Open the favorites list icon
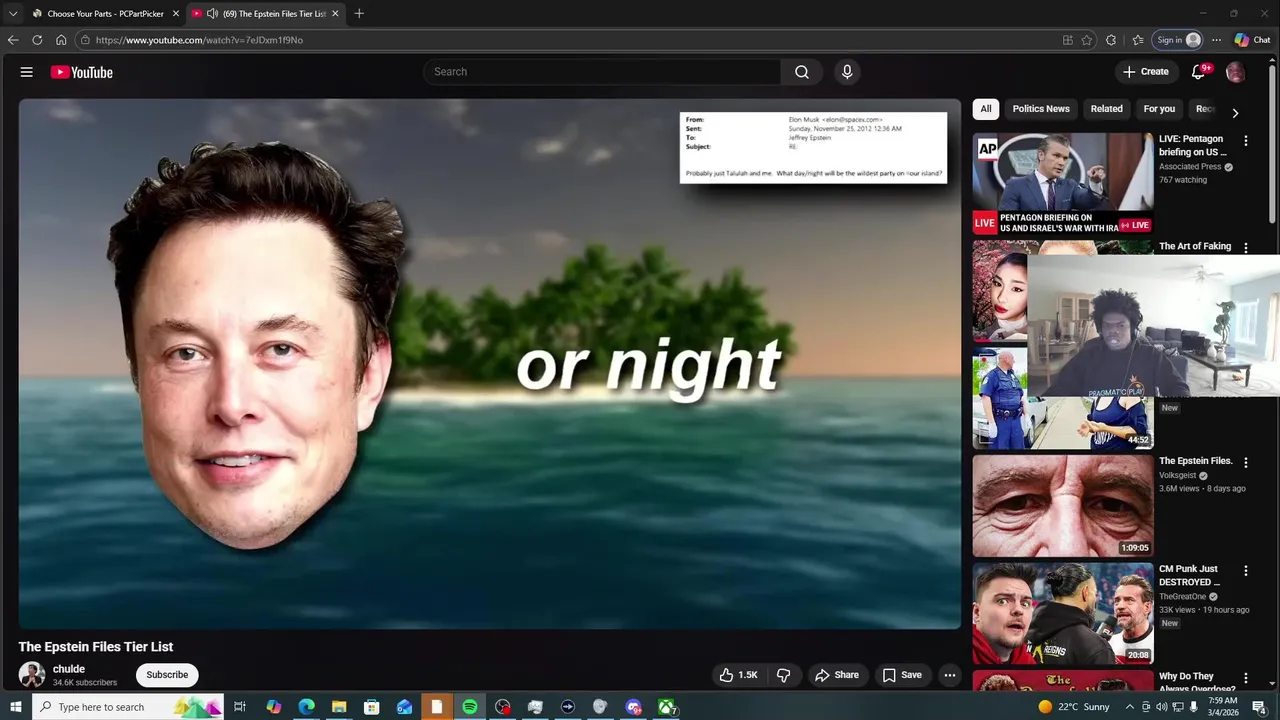Screen dimensions: 1280x720 [x=1138, y=40]
